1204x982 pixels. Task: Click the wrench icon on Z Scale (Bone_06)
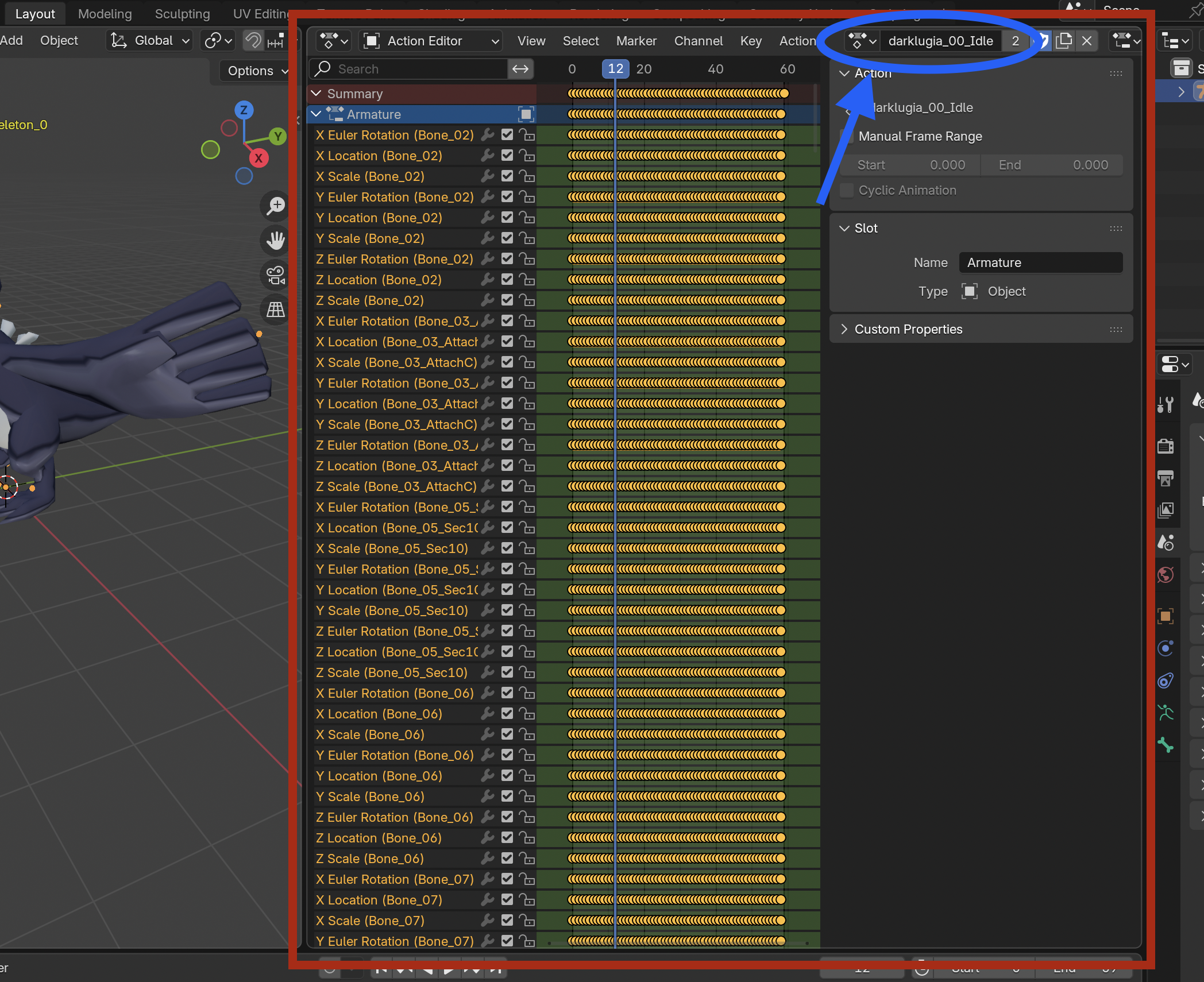pyautogui.click(x=488, y=859)
